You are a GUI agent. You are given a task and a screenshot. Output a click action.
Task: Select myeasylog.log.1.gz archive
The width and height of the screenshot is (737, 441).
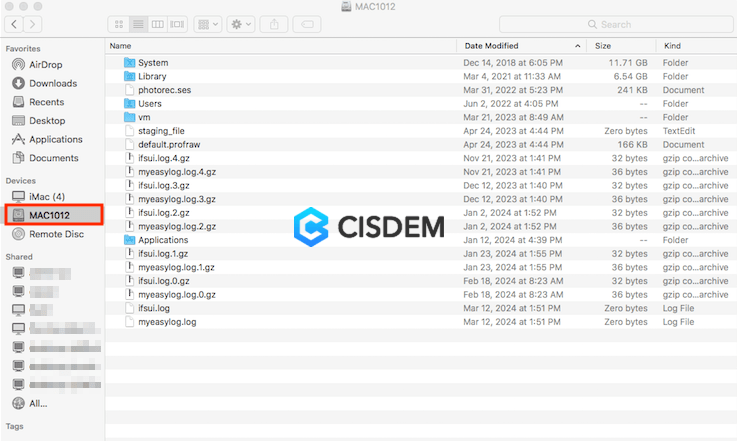(x=176, y=267)
